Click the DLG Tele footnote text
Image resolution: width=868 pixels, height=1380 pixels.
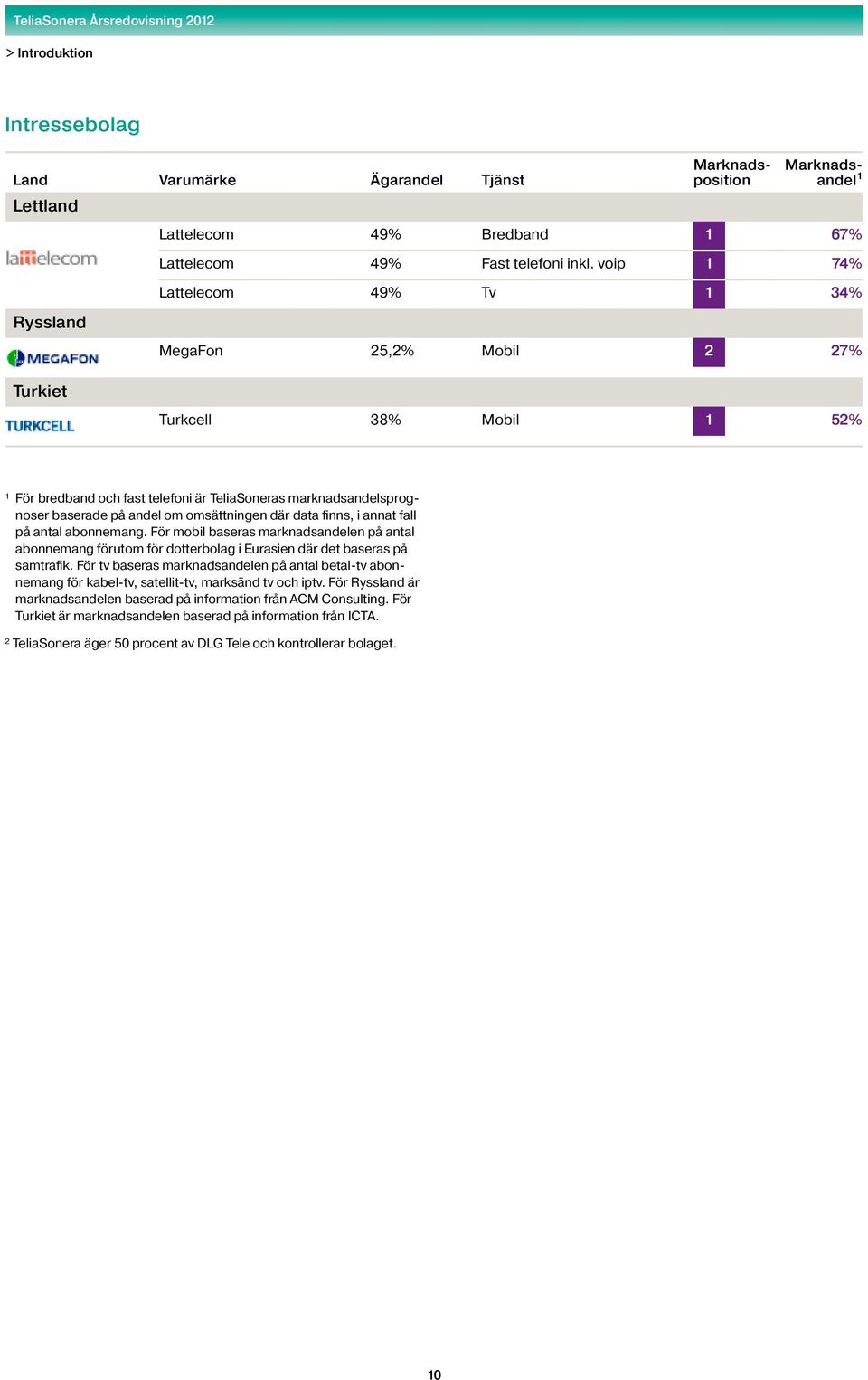point(204,644)
